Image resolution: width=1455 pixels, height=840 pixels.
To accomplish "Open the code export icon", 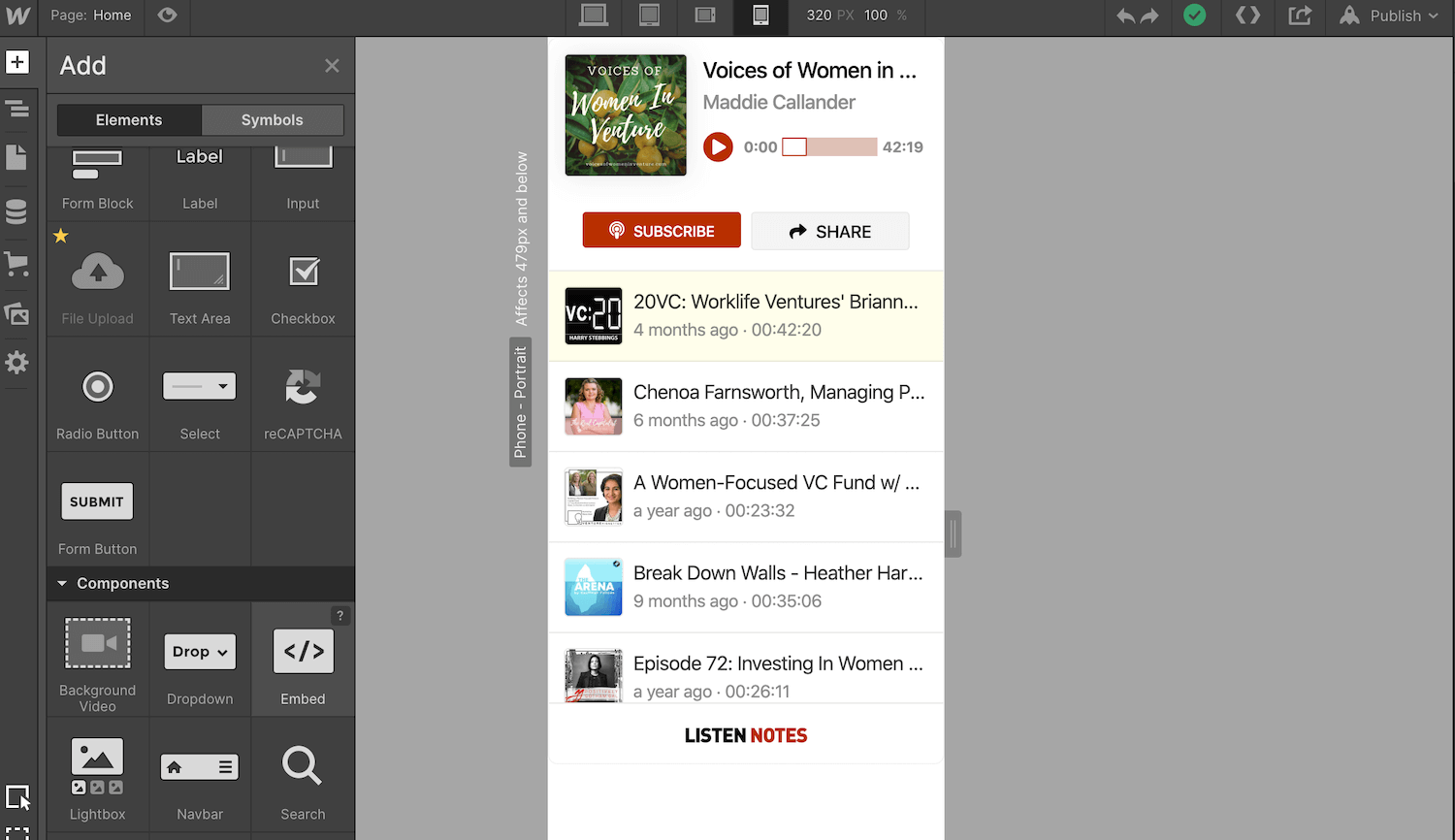I will click(1248, 16).
